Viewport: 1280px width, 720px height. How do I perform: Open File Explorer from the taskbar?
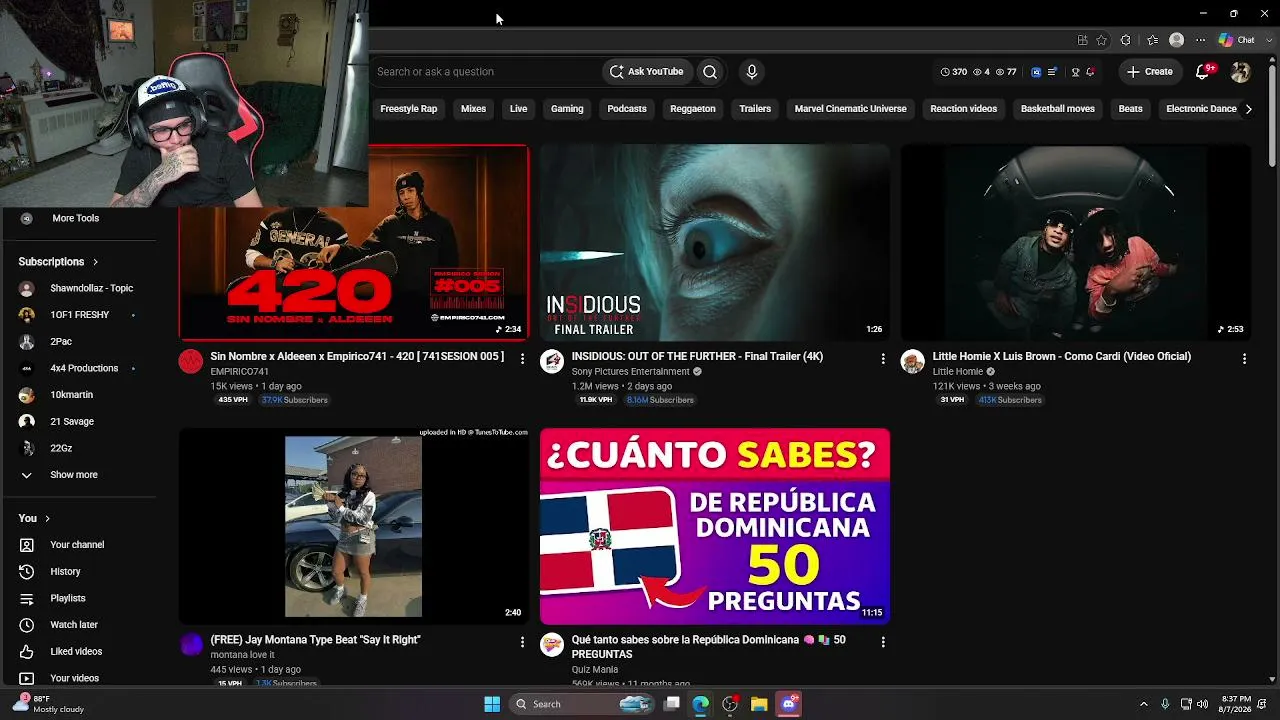[x=759, y=704]
